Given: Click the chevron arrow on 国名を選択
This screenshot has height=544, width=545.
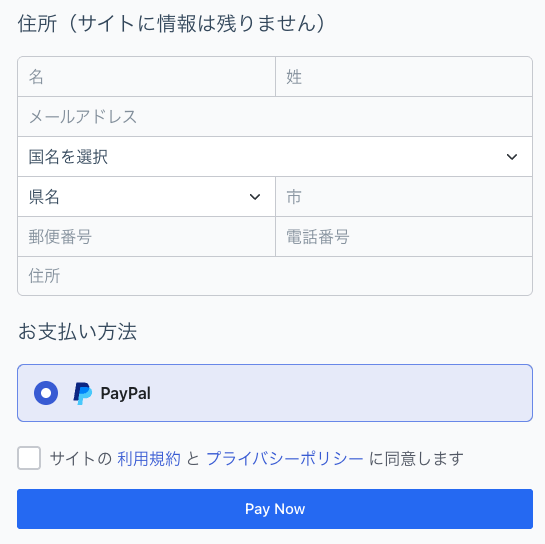Looking at the screenshot, I should point(512,157).
